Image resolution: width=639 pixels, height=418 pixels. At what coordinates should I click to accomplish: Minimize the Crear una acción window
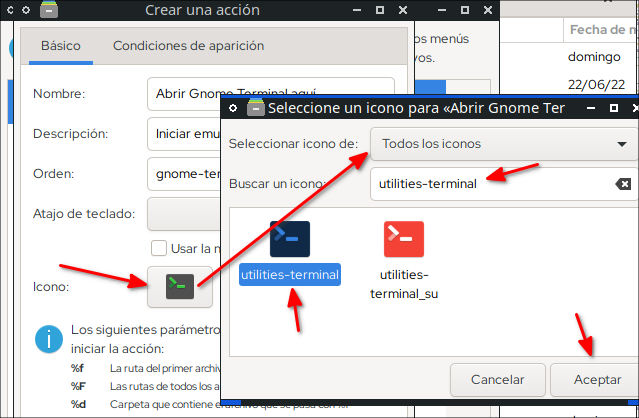357,10
